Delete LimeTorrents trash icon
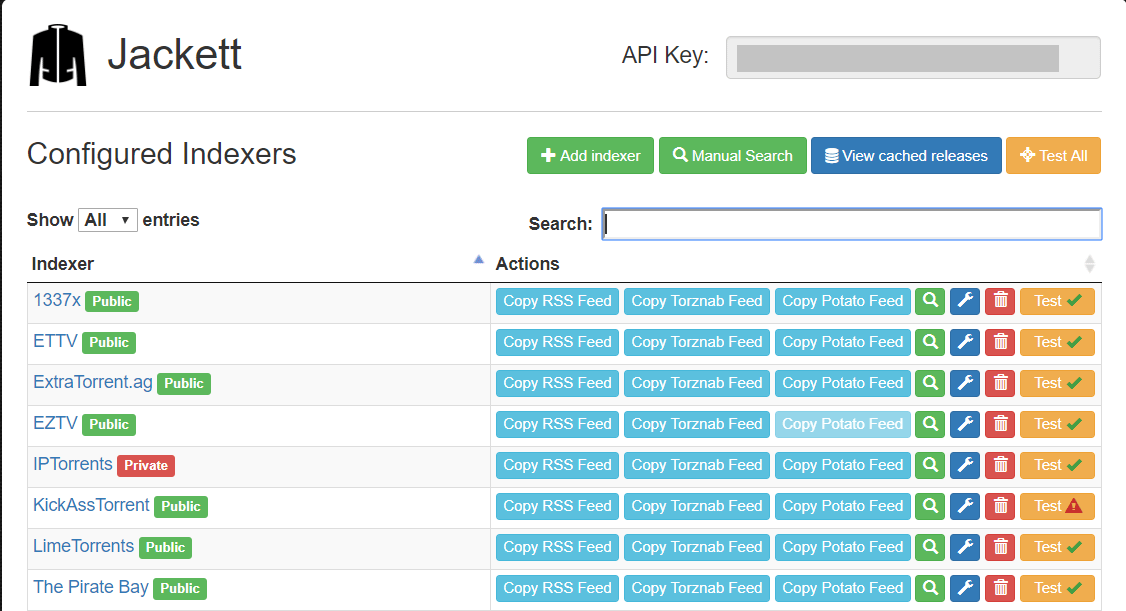Screen dimensions: 1126x611 (1000, 546)
